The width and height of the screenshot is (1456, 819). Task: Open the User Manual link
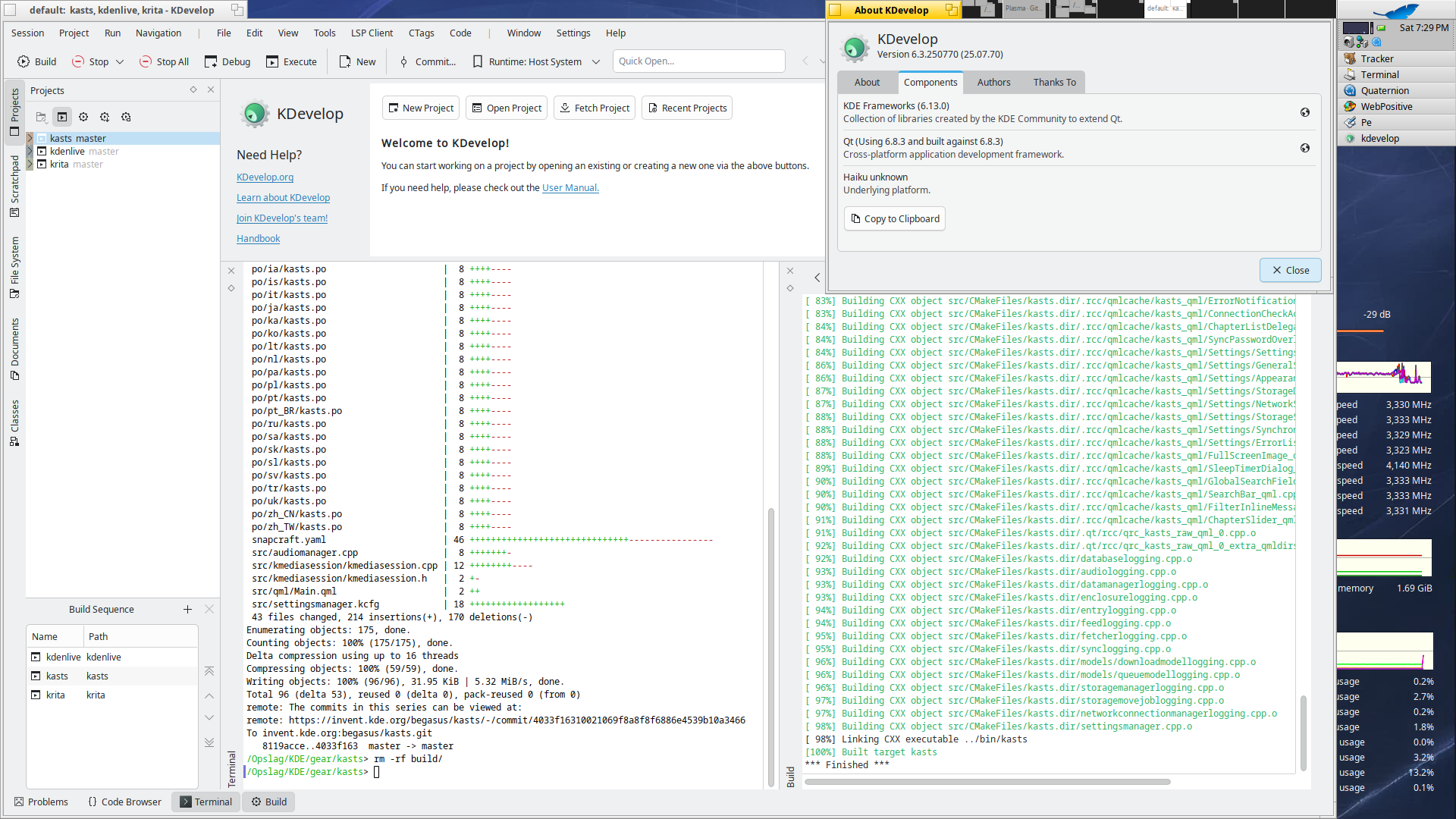point(570,187)
